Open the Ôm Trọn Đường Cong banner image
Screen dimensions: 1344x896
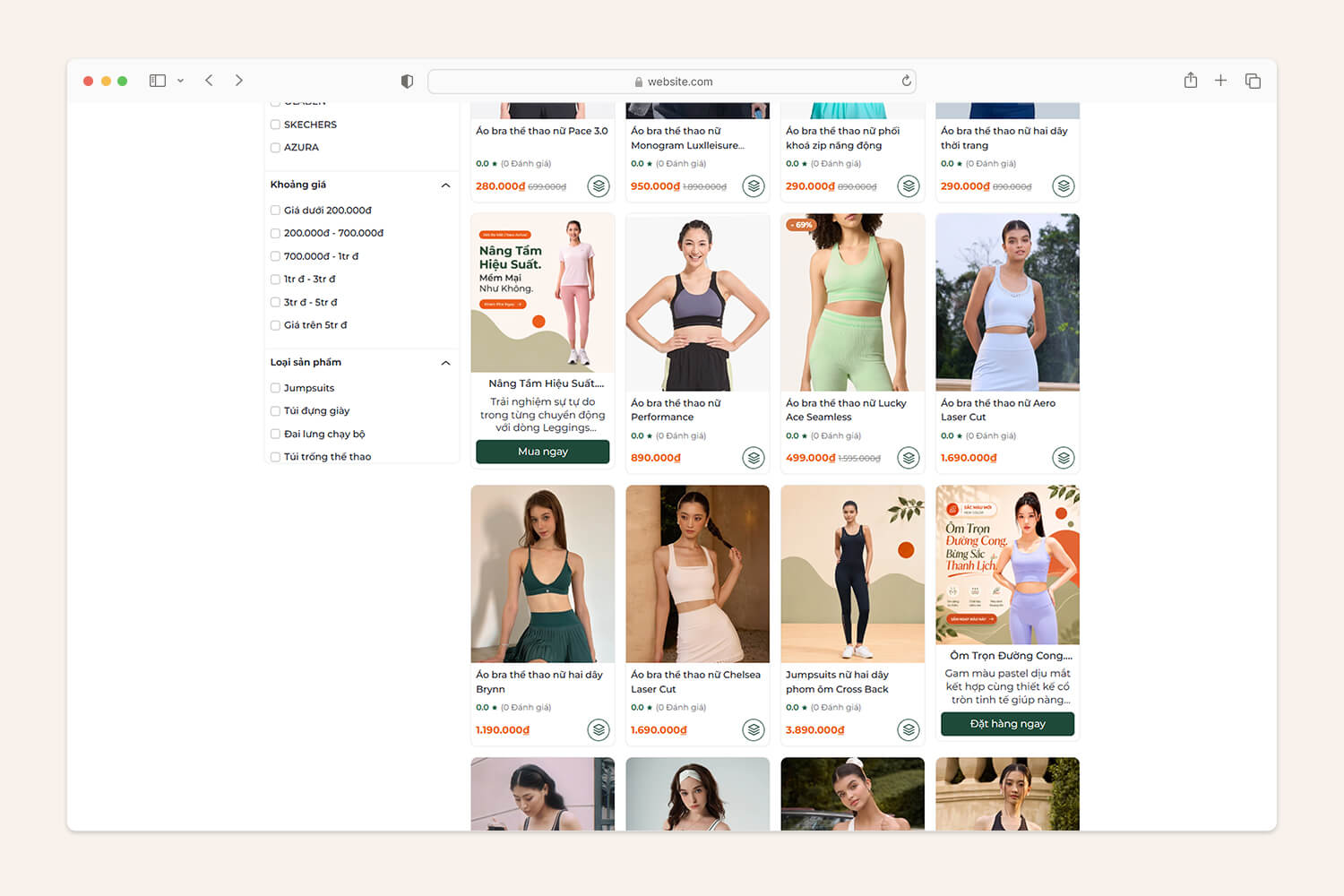coord(1007,564)
